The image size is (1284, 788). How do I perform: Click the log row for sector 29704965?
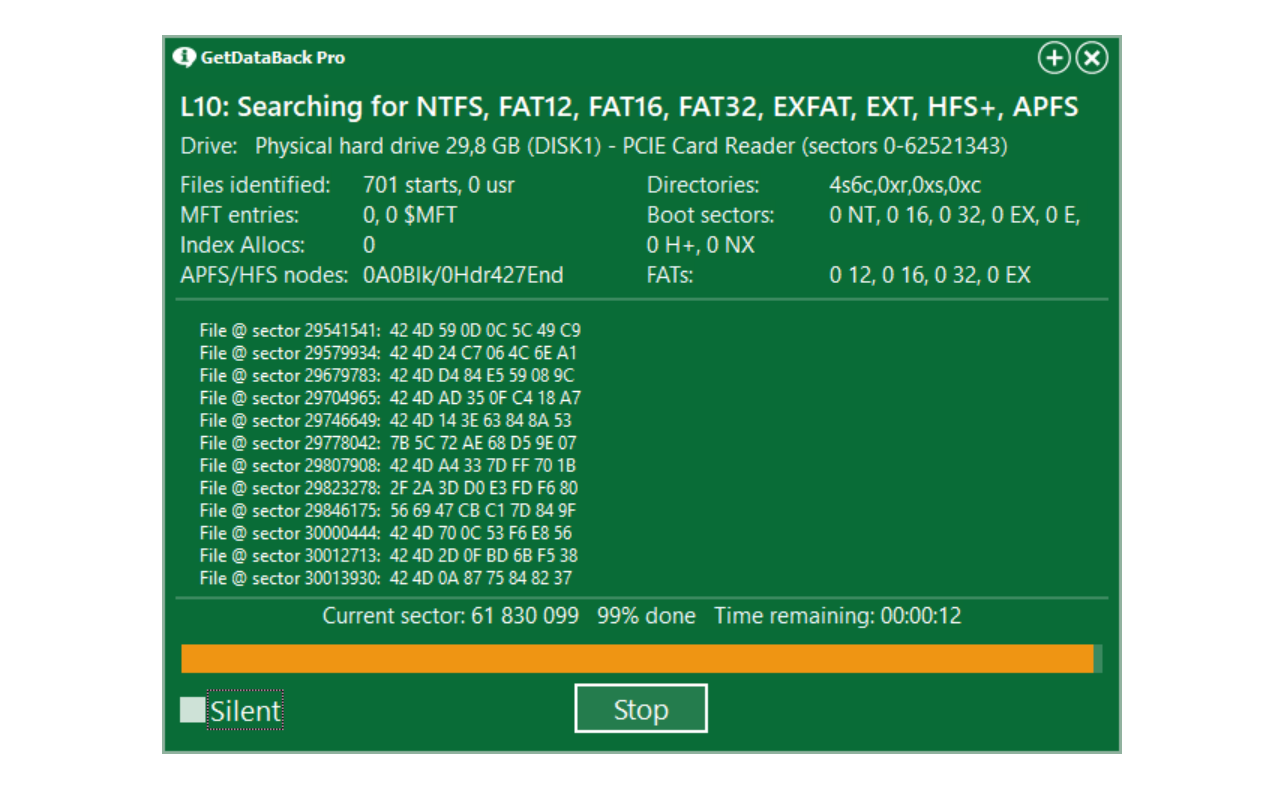click(390, 398)
